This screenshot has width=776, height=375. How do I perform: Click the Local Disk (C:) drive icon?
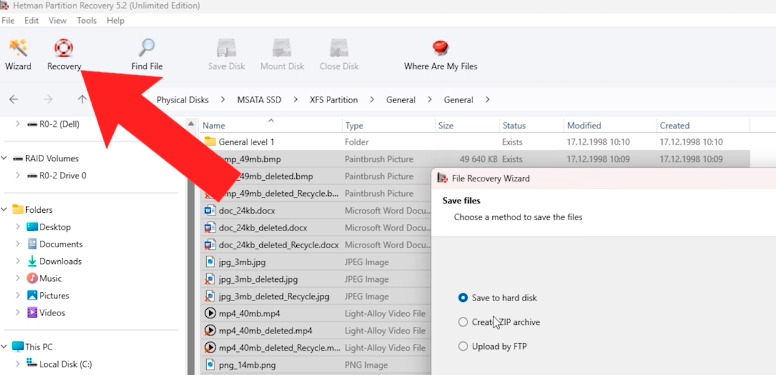click(32, 363)
